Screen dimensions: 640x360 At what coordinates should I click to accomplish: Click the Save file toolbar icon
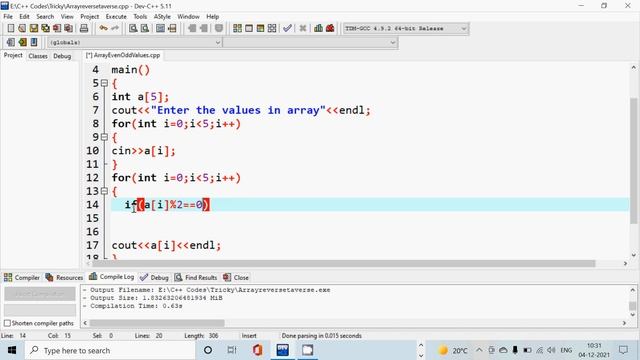pos(34,28)
